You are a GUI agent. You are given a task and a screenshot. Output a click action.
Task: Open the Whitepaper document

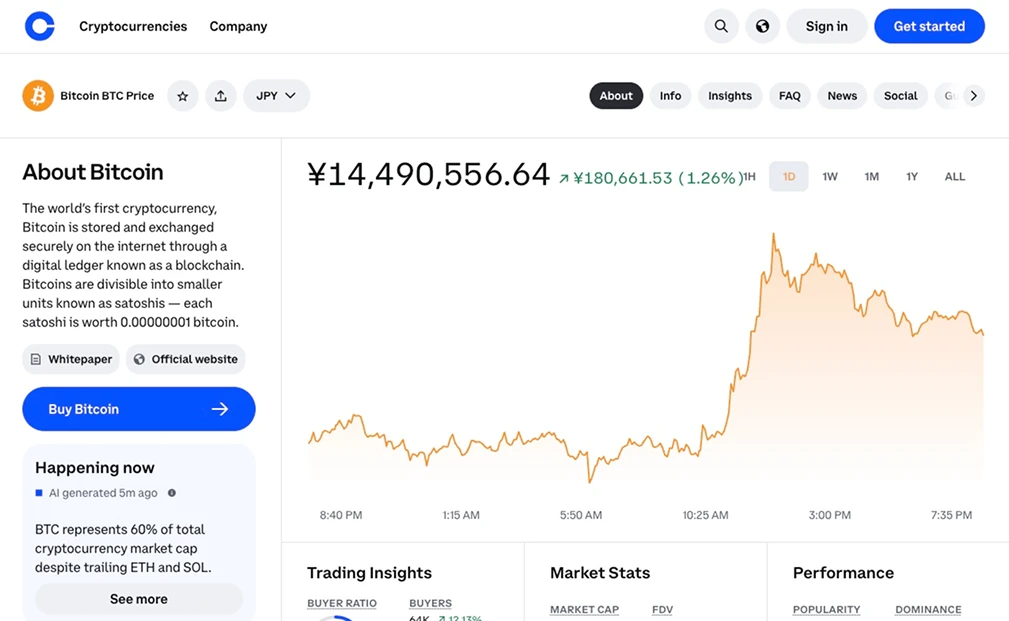[70, 358]
